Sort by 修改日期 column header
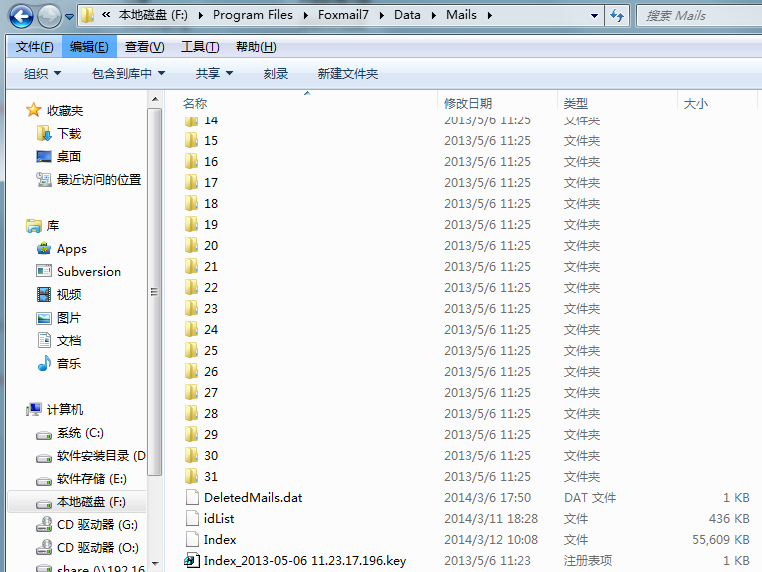Viewport: 762px width, 572px height. [x=468, y=104]
